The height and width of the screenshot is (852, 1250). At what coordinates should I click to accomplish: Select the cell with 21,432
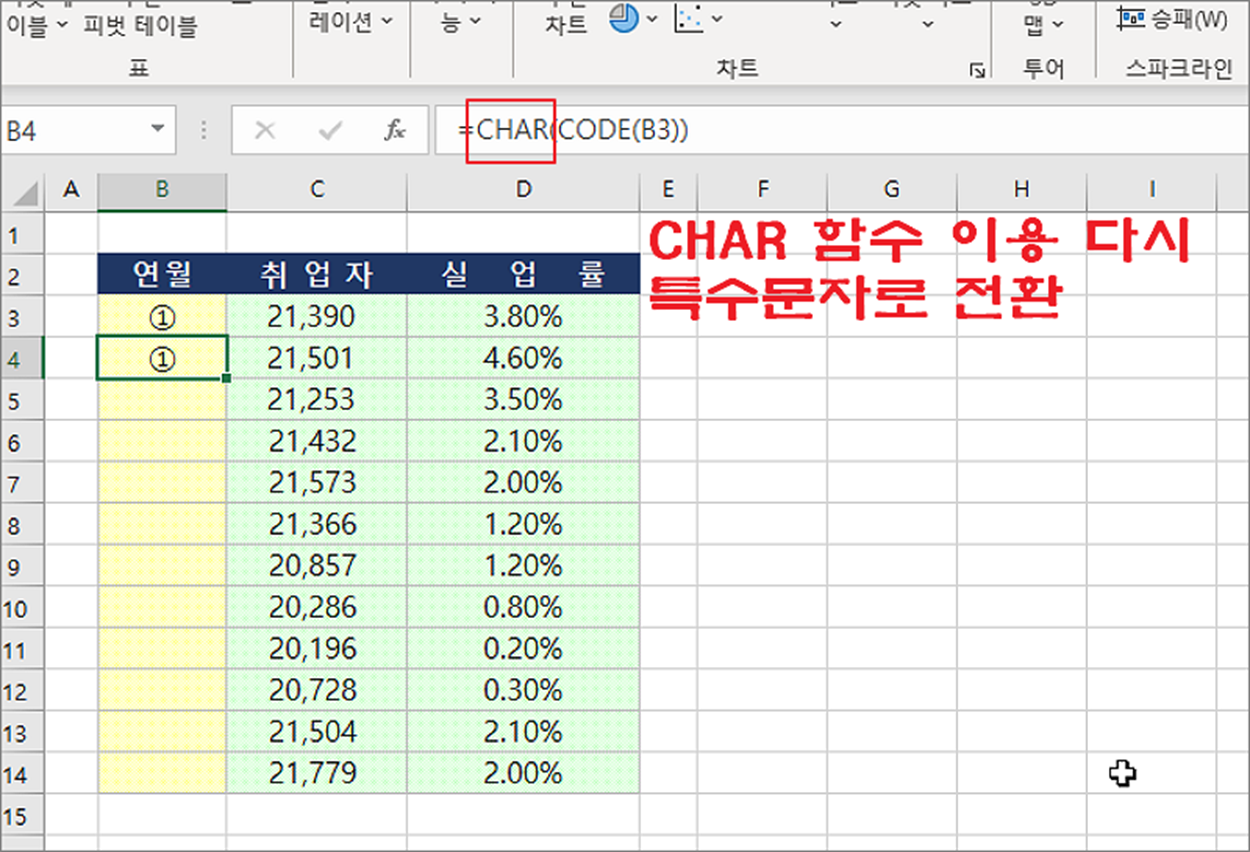(x=317, y=441)
